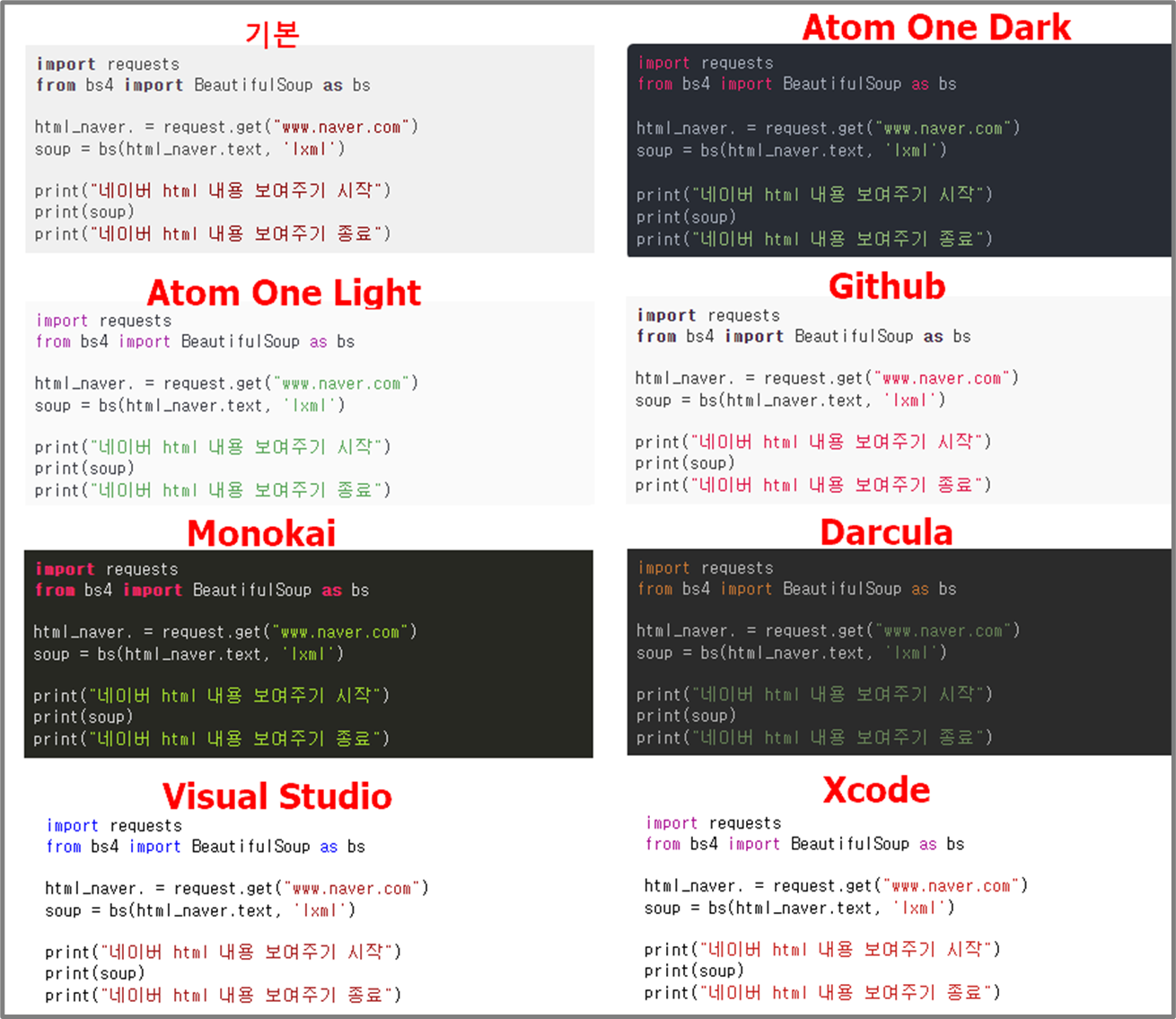The width and height of the screenshot is (1176, 1019).
Task: Select 'import requests' line in 기본 sample
Action: (108, 64)
